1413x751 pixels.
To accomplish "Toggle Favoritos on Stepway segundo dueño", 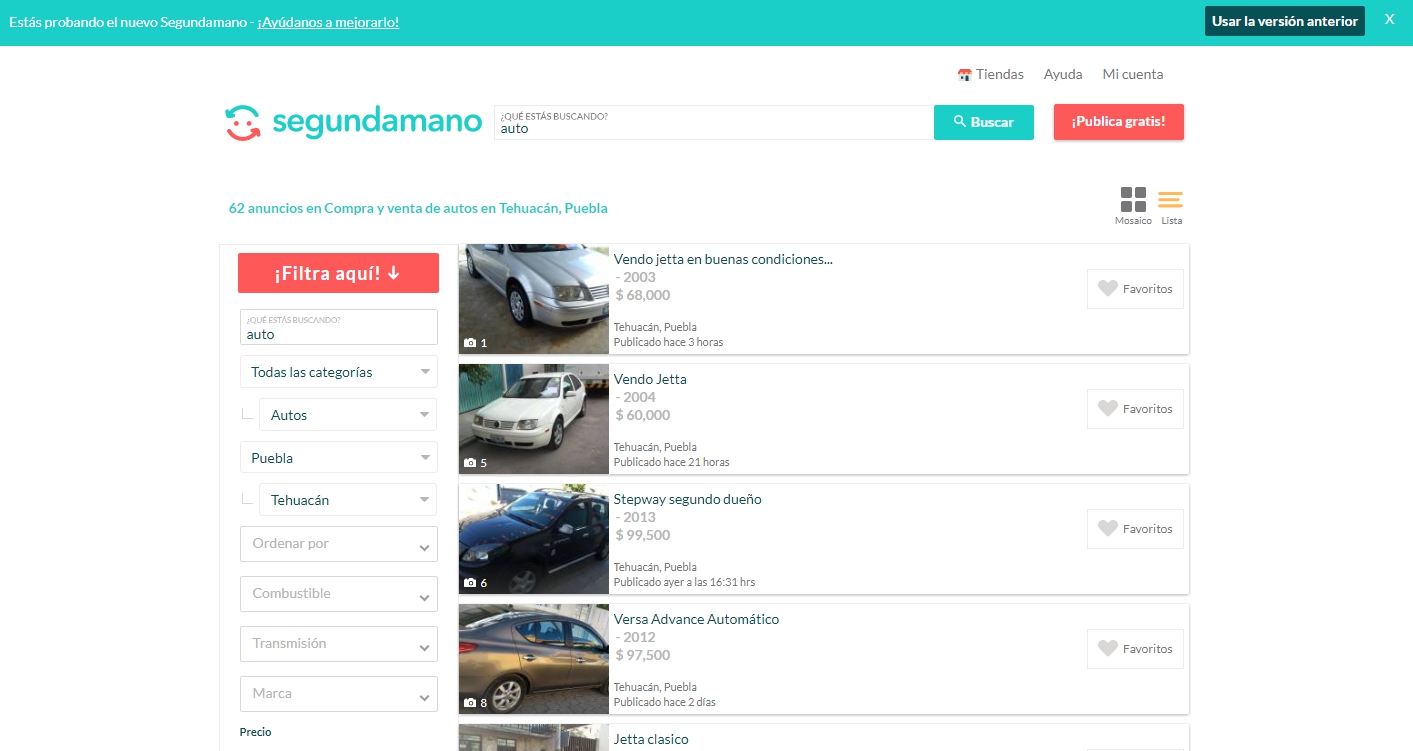I will point(1135,529).
